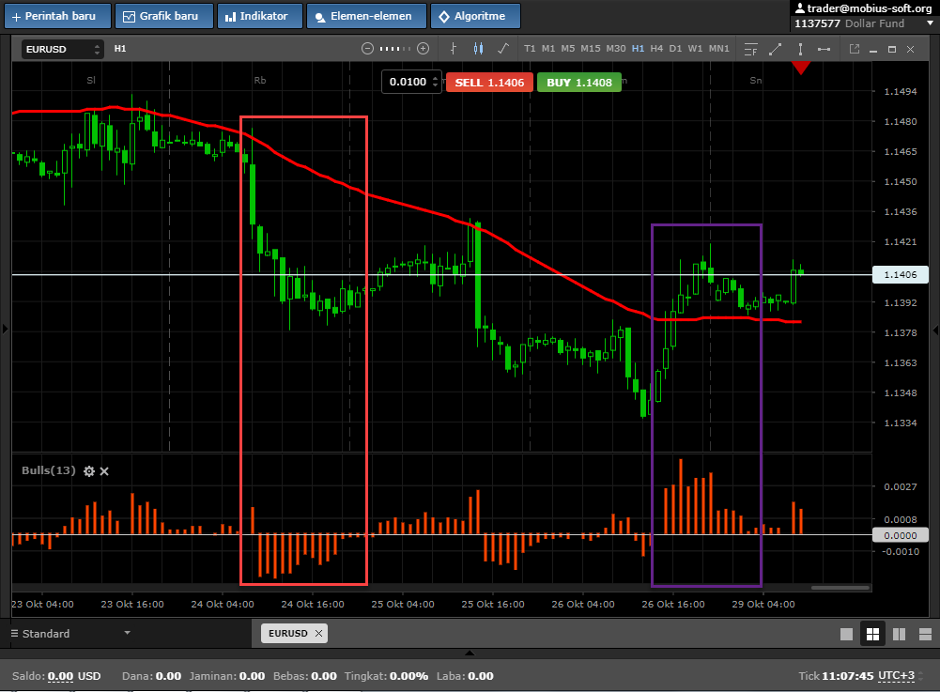Expand the right side panel arrow

935,330
